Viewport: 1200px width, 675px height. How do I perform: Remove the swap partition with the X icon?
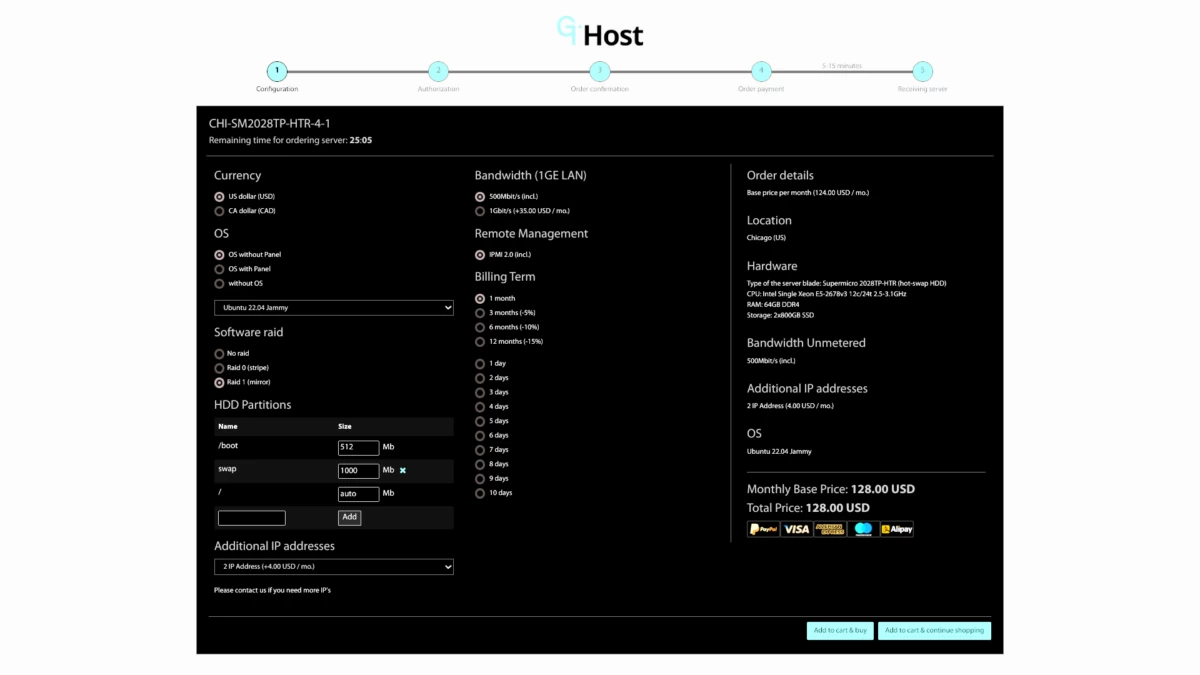(403, 470)
